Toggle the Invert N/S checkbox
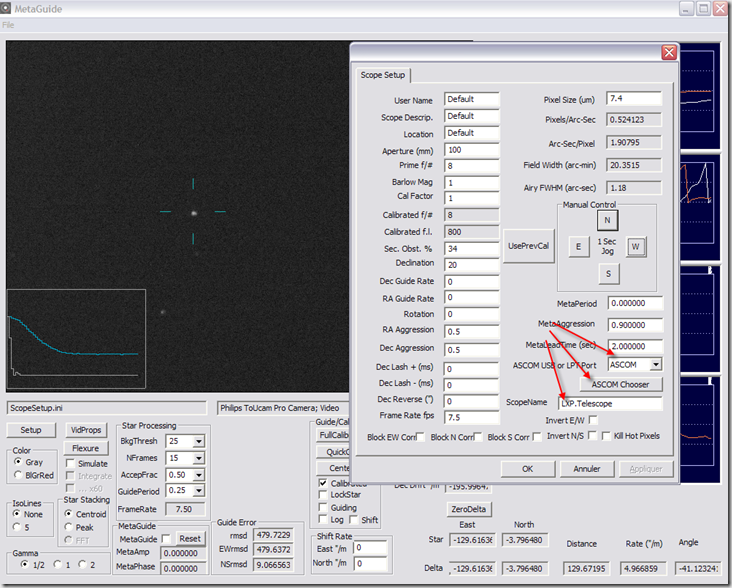This screenshot has height=588, width=732. click(592, 435)
